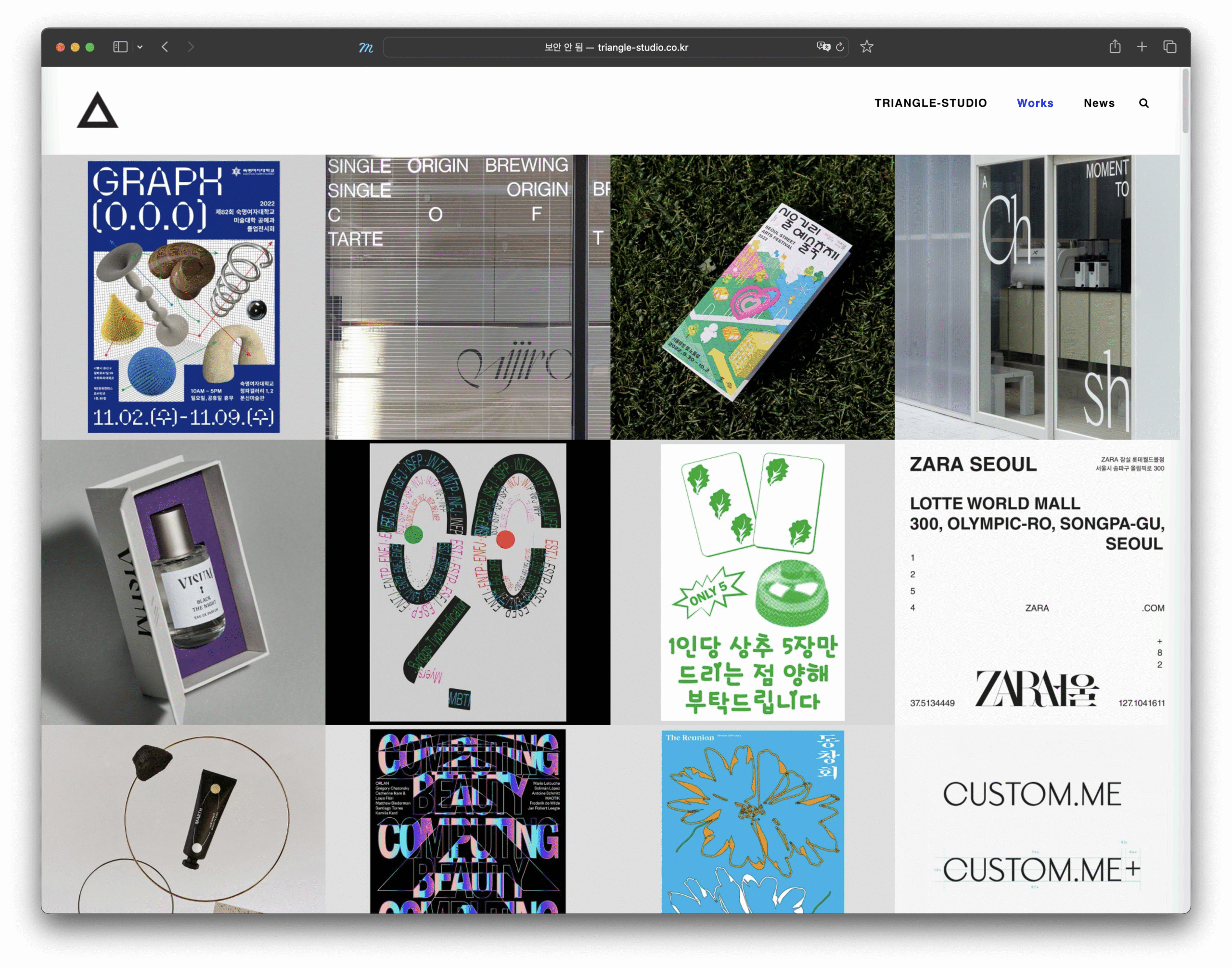1232x968 pixels.
Task: Expand the sidebar options chevron dropdown
Action: point(140,47)
